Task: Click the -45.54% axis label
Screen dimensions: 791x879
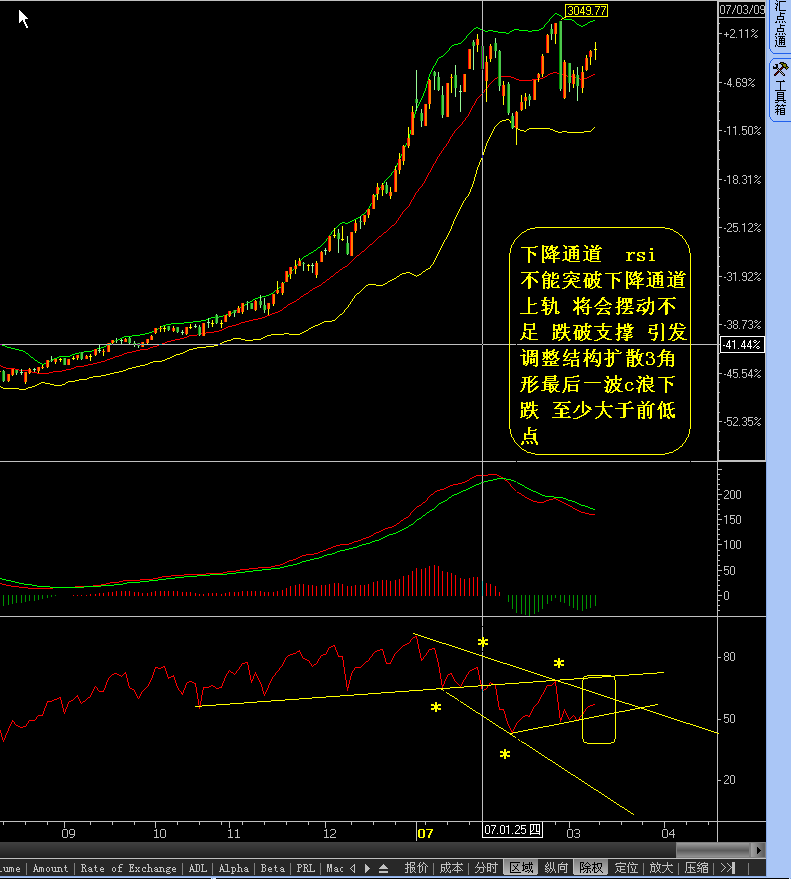Action: (742, 374)
